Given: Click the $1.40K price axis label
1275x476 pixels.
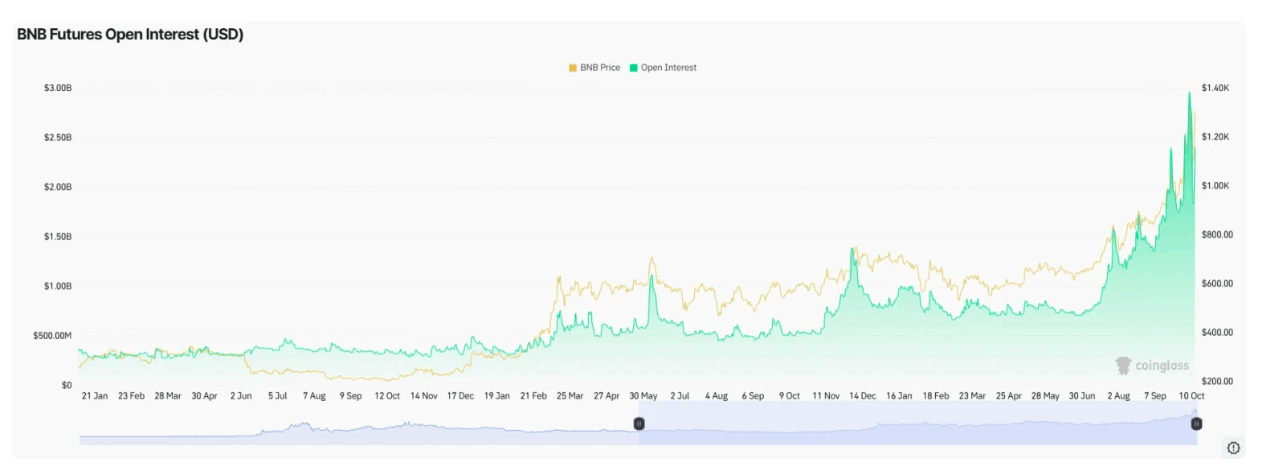Looking at the screenshot, I should (x=1216, y=88).
